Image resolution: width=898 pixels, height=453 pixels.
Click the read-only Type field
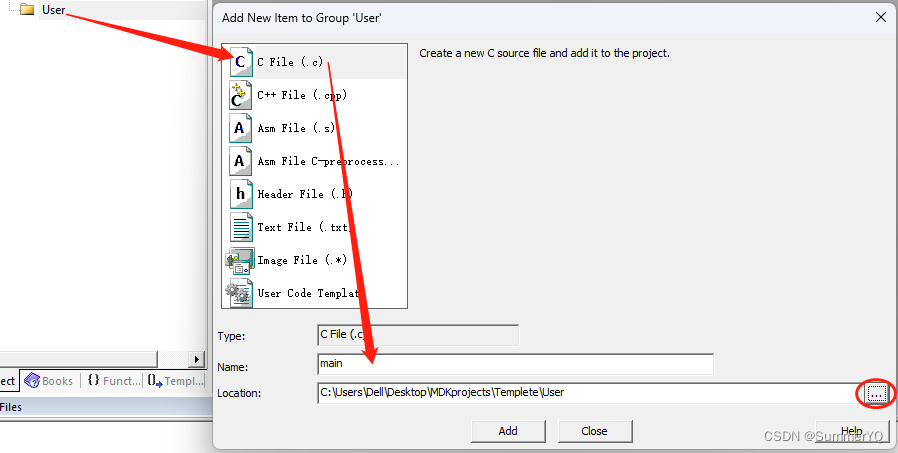tap(418, 335)
